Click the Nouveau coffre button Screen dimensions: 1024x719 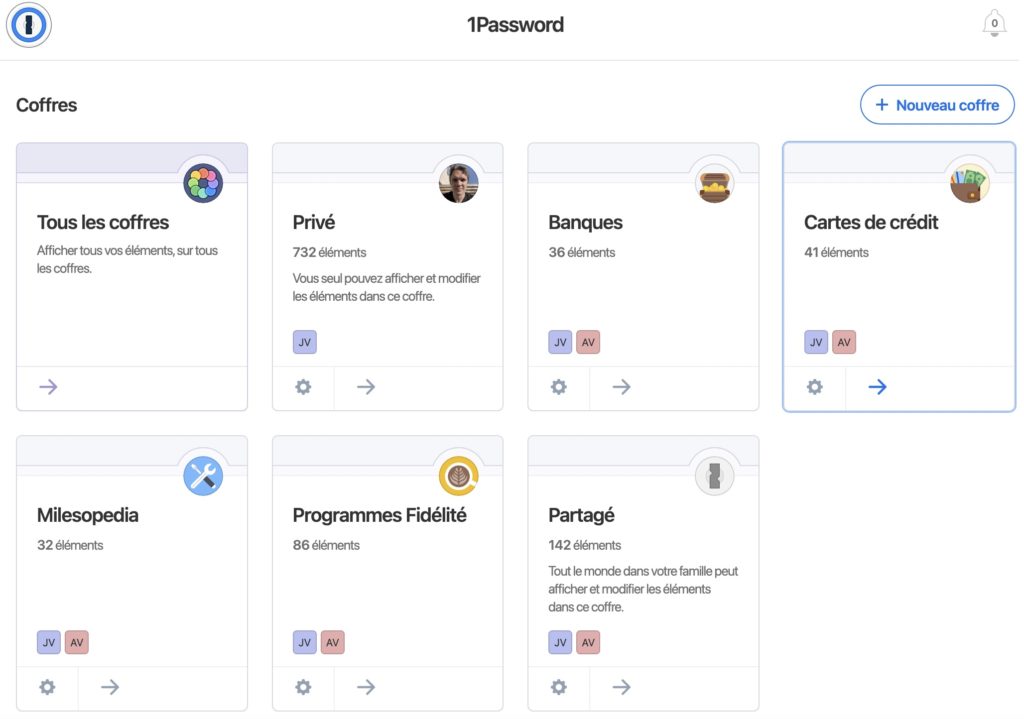point(937,105)
